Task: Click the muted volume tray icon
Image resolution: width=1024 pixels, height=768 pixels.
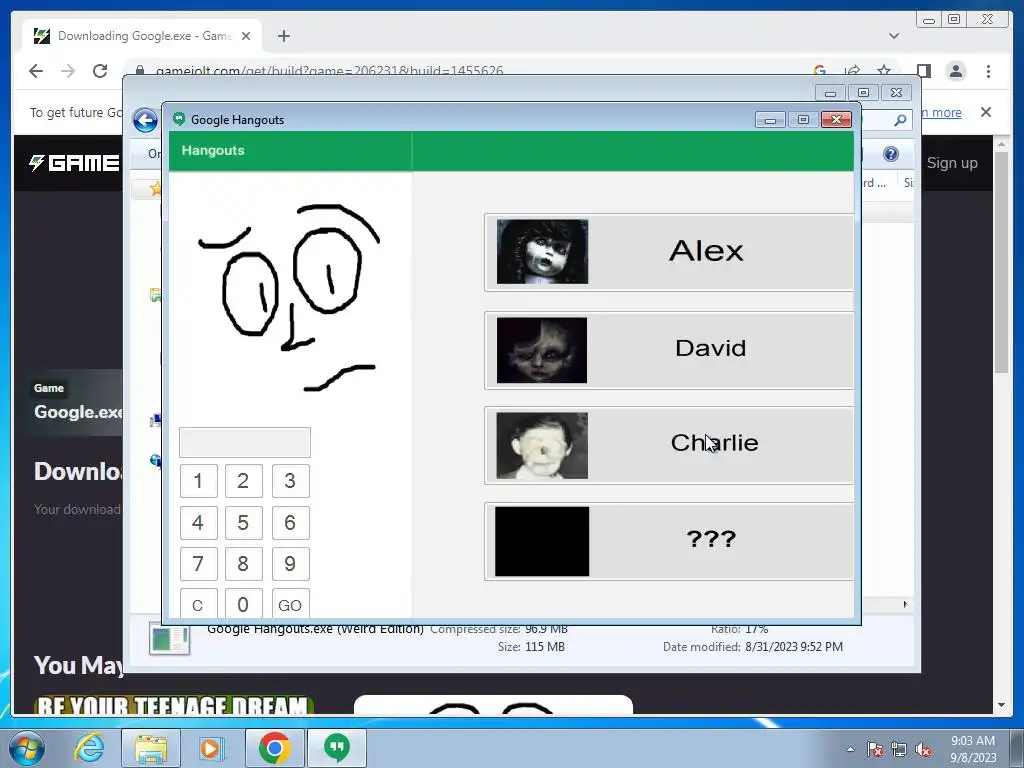Action: 923,750
